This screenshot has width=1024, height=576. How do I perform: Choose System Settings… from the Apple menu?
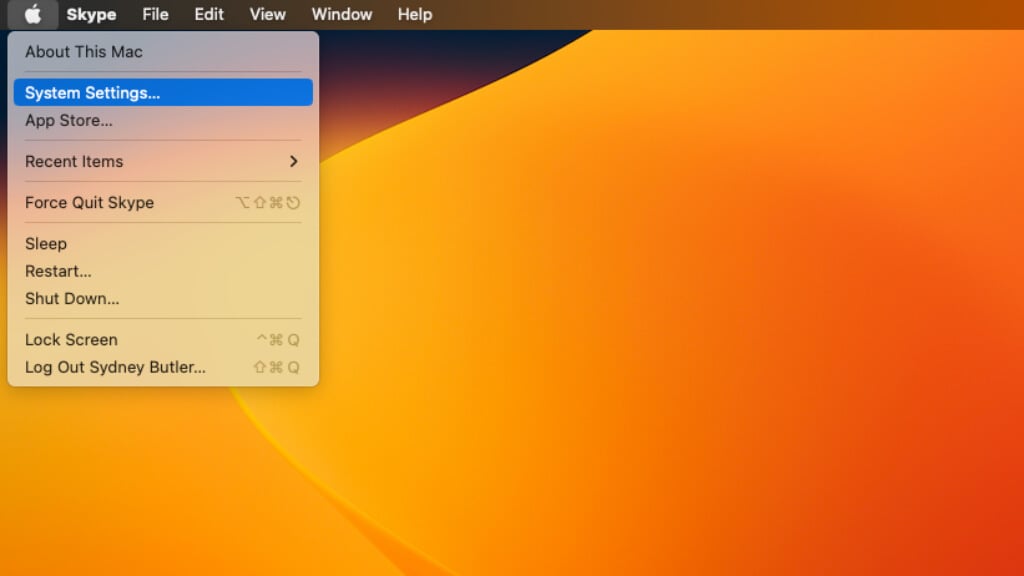pyautogui.click(x=163, y=93)
